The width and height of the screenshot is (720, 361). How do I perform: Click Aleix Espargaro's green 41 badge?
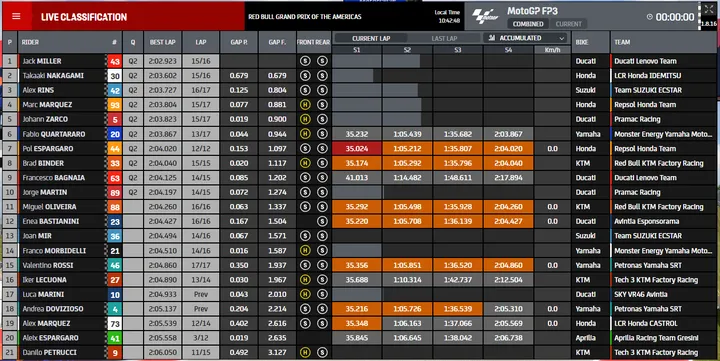[x=114, y=338]
